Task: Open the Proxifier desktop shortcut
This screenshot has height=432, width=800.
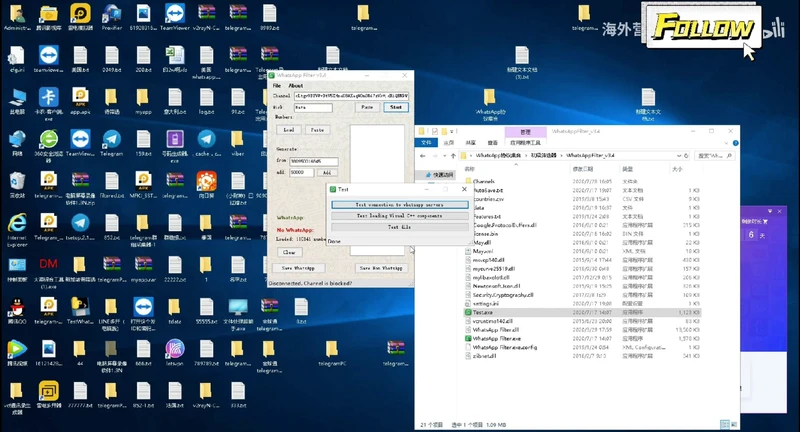Action: (x=112, y=17)
